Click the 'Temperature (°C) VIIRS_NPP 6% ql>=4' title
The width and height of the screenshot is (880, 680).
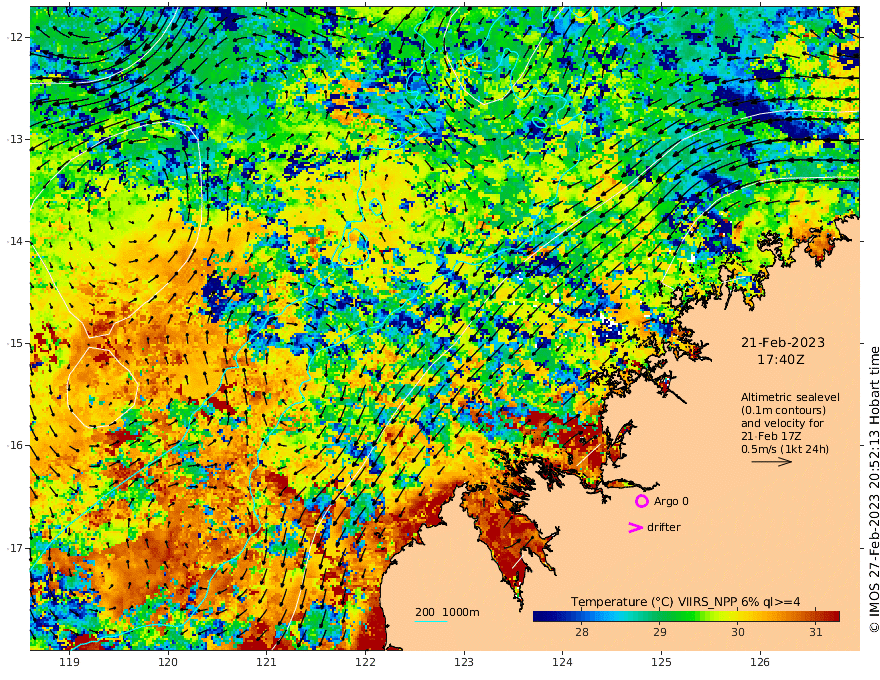click(x=685, y=602)
